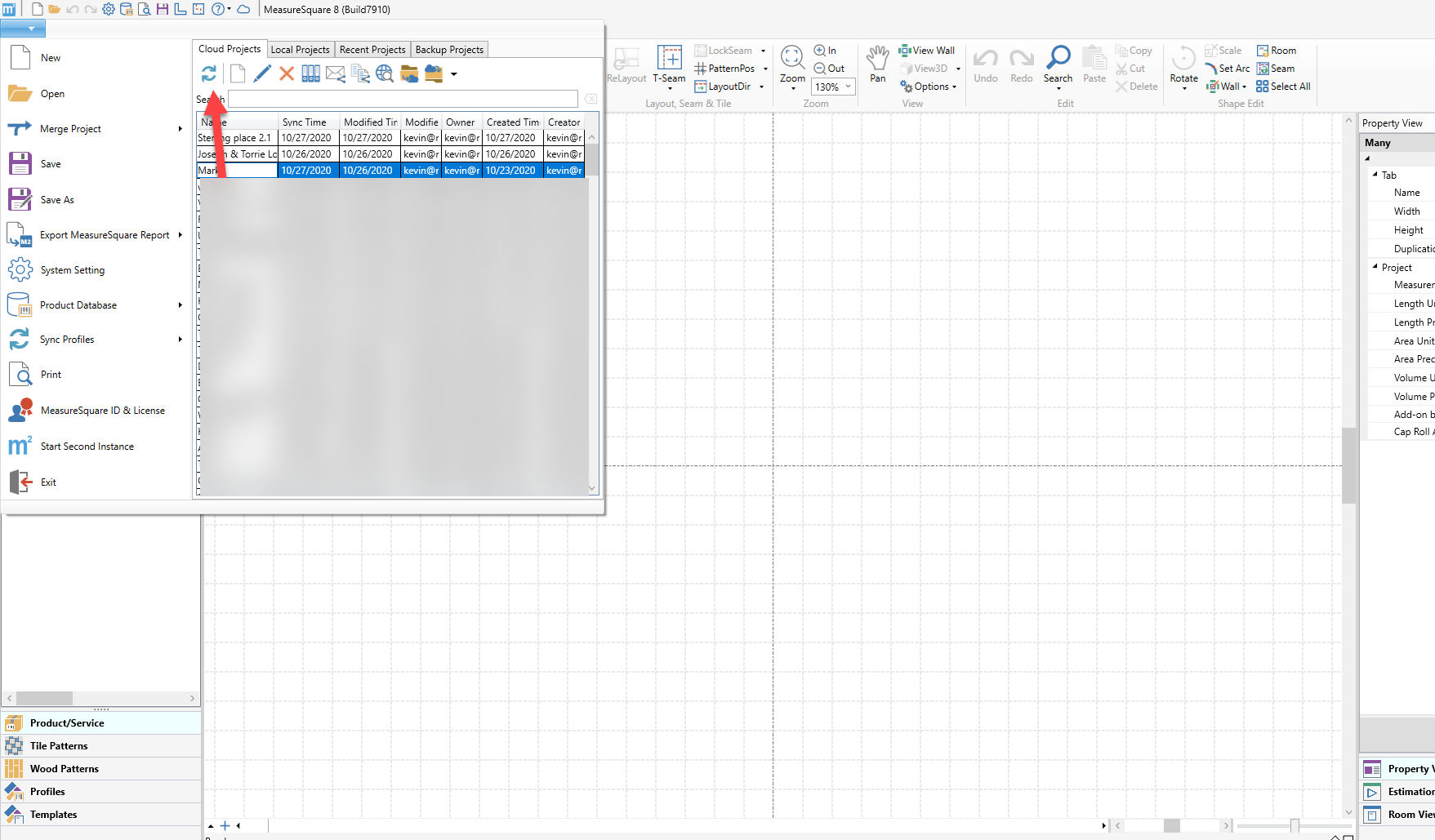Screen dimensions: 1435x840
Task: Select the 'Sterling place 2.1' project row
Action: tap(390, 138)
